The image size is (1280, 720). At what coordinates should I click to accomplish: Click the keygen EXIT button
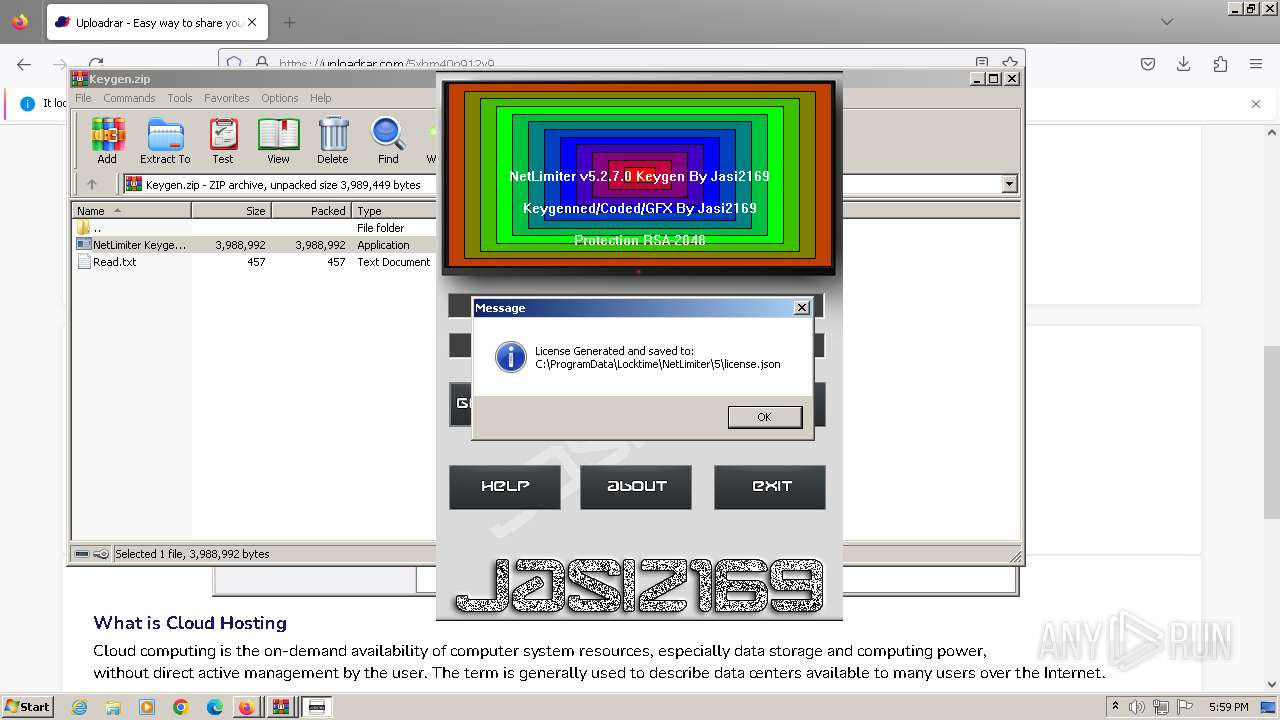(x=770, y=487)
